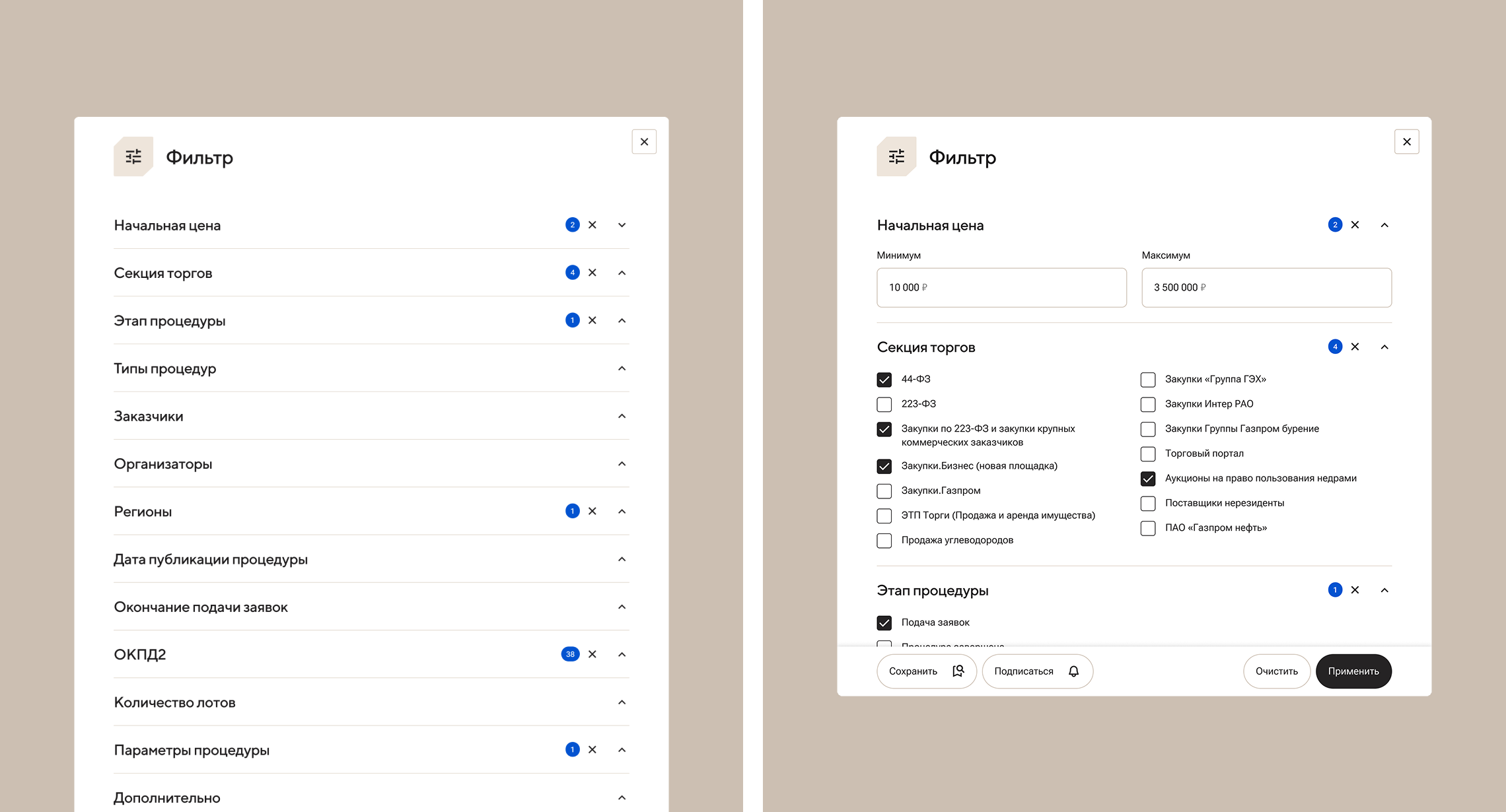Click filter sliders icon in right panel header
Viewport: 1506px width, 812px height.
(x=896, y=156)
